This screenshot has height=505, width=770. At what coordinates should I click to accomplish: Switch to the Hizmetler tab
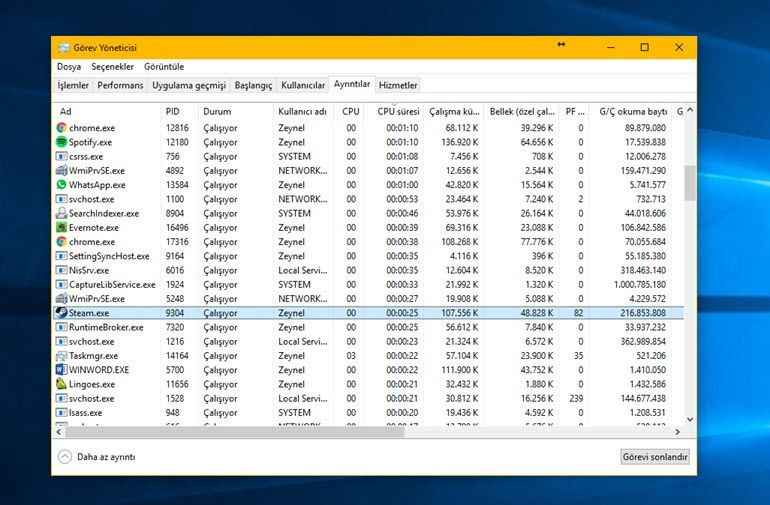click(398, 86)
